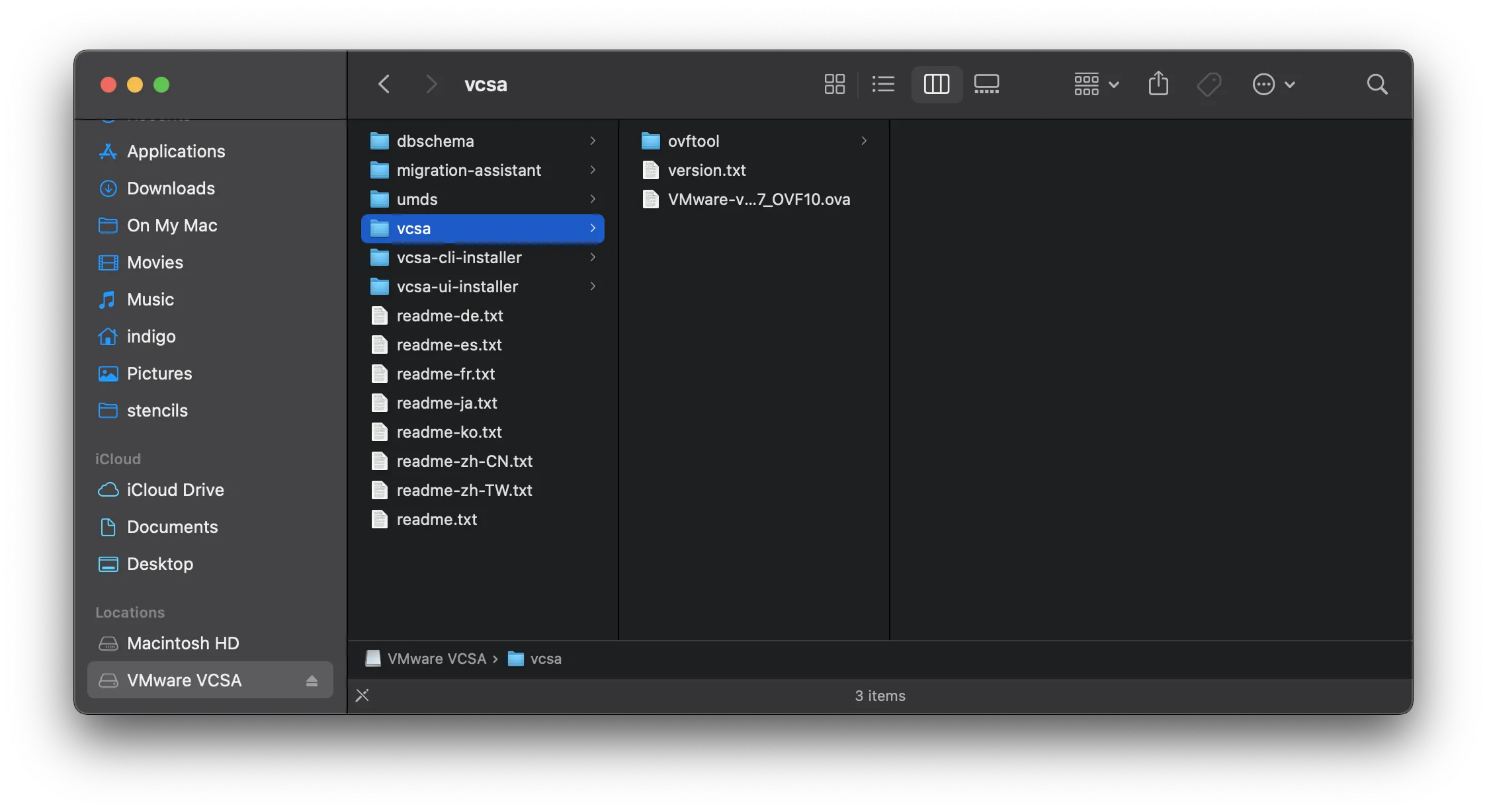Click the version.txt file
The image size is (1487, 812).
706,170
